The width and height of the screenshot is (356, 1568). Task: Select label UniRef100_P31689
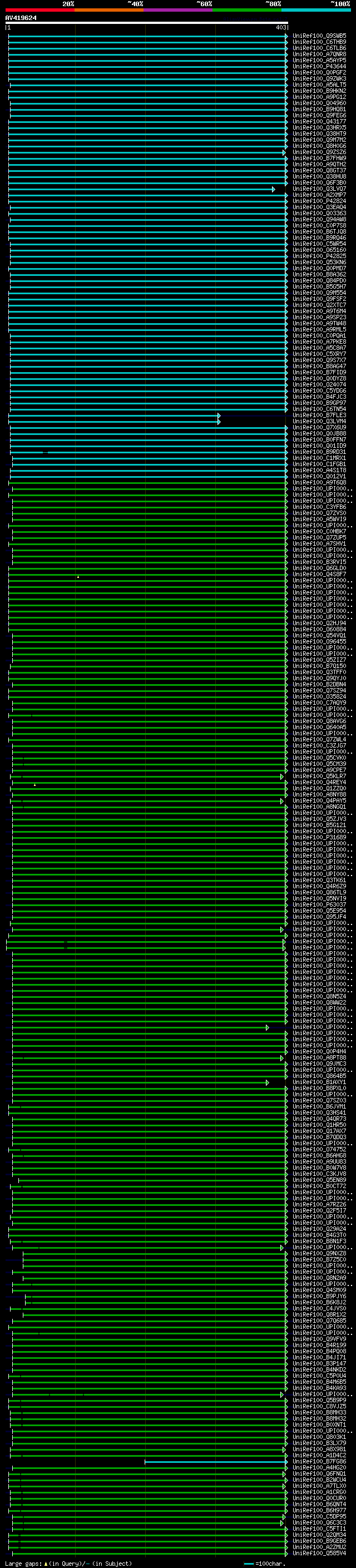[319, 838]
